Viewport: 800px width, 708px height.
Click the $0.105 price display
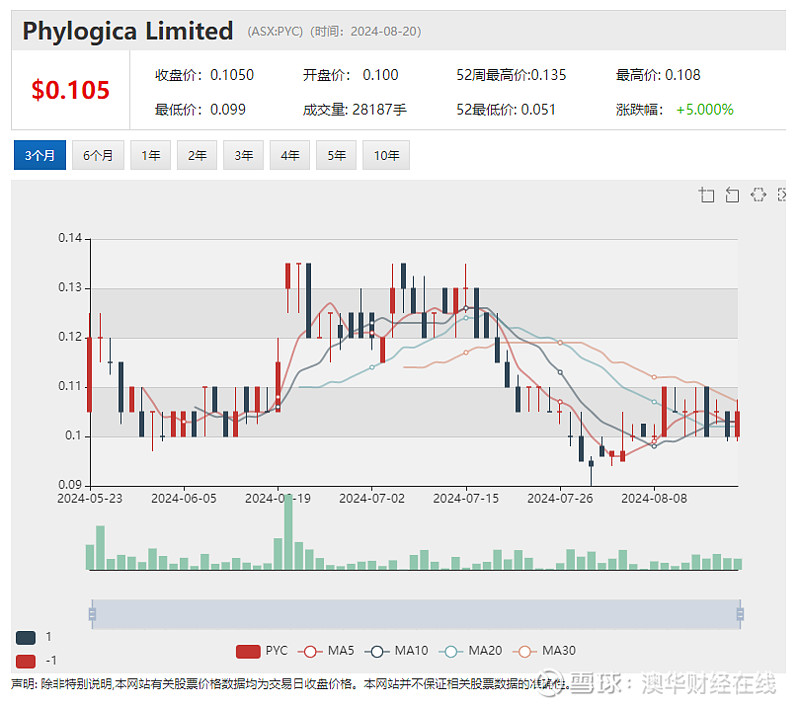pos(69,88)
